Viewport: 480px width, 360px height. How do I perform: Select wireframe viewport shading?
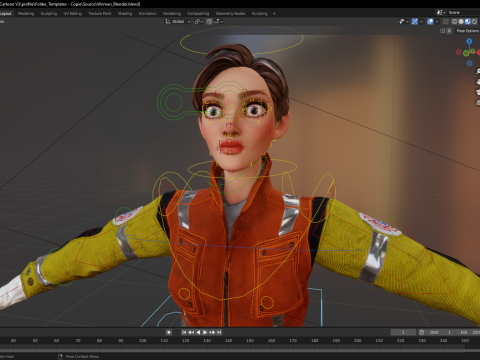coord(454,21)
